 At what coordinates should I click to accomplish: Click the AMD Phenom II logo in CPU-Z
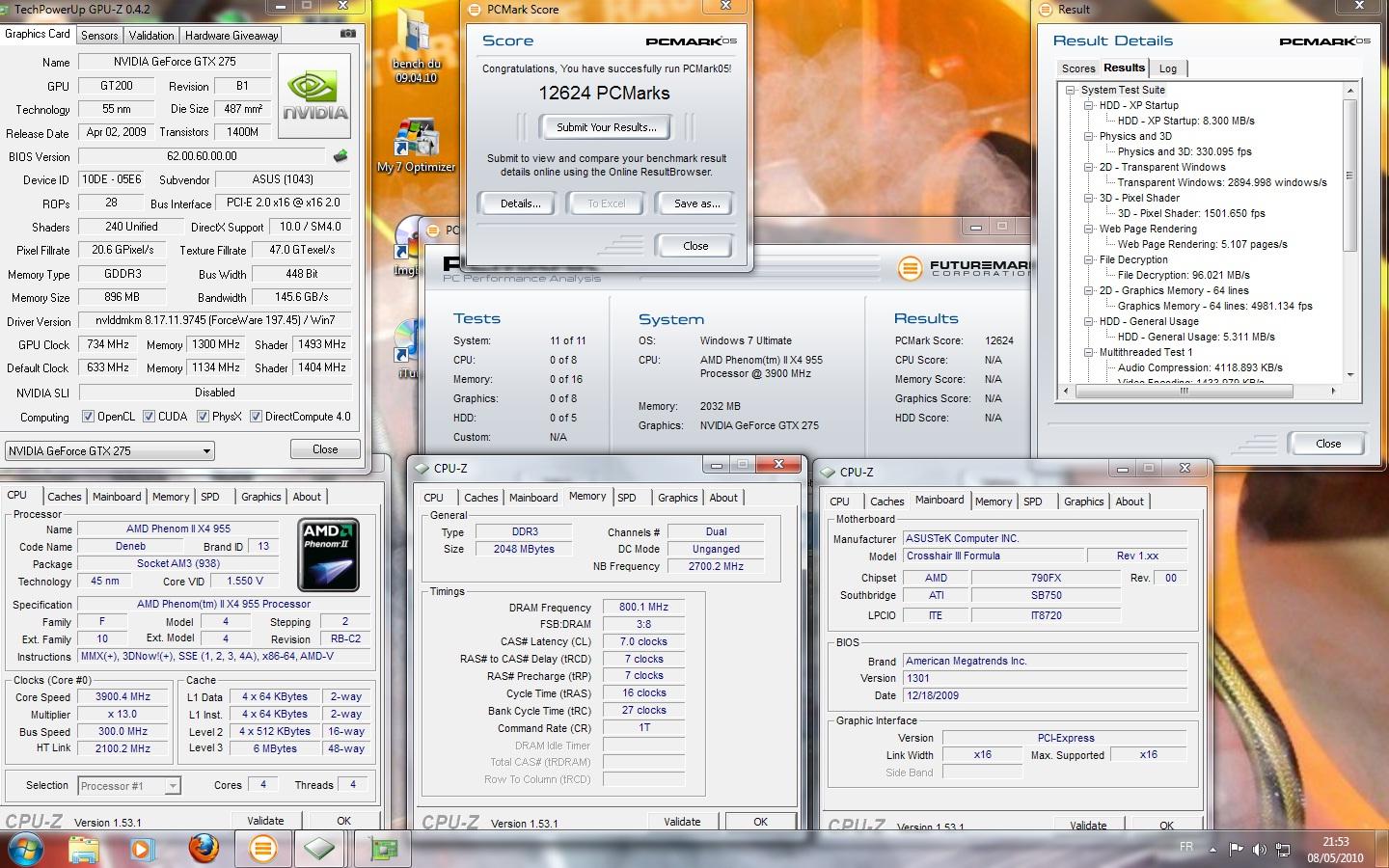point(329,555)
